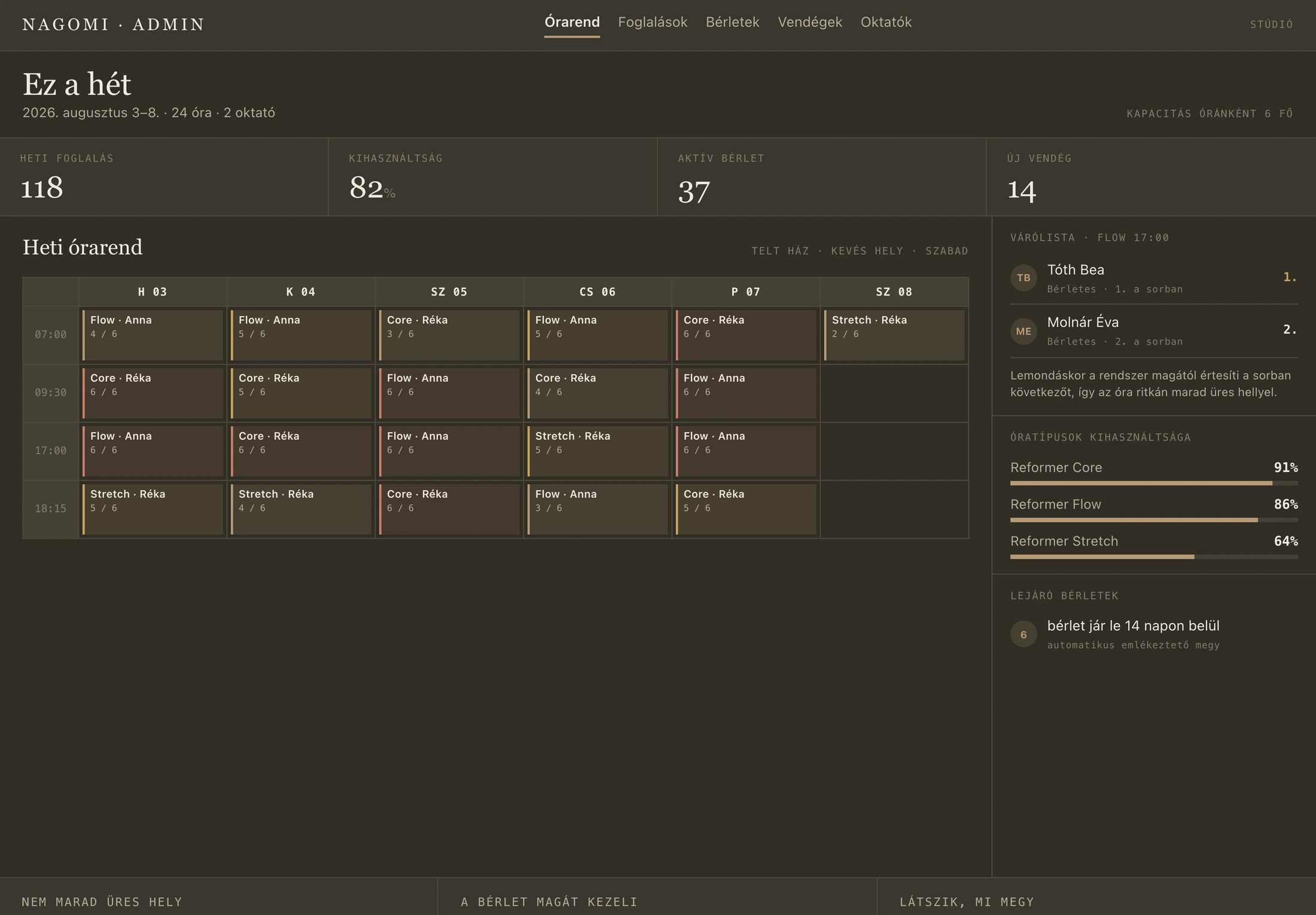Select the Oktatók tab
1316x915 pixels.
coord(886,22)
